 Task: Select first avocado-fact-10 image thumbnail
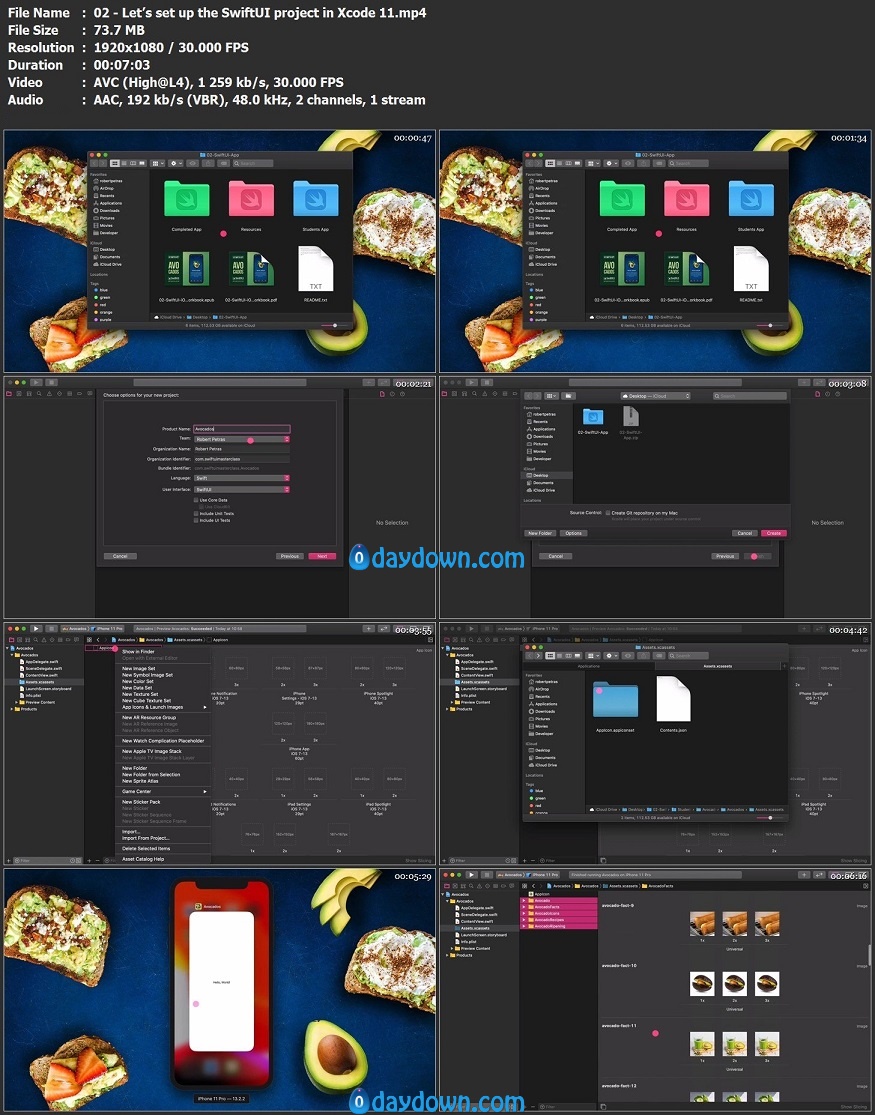click(702, 983)
